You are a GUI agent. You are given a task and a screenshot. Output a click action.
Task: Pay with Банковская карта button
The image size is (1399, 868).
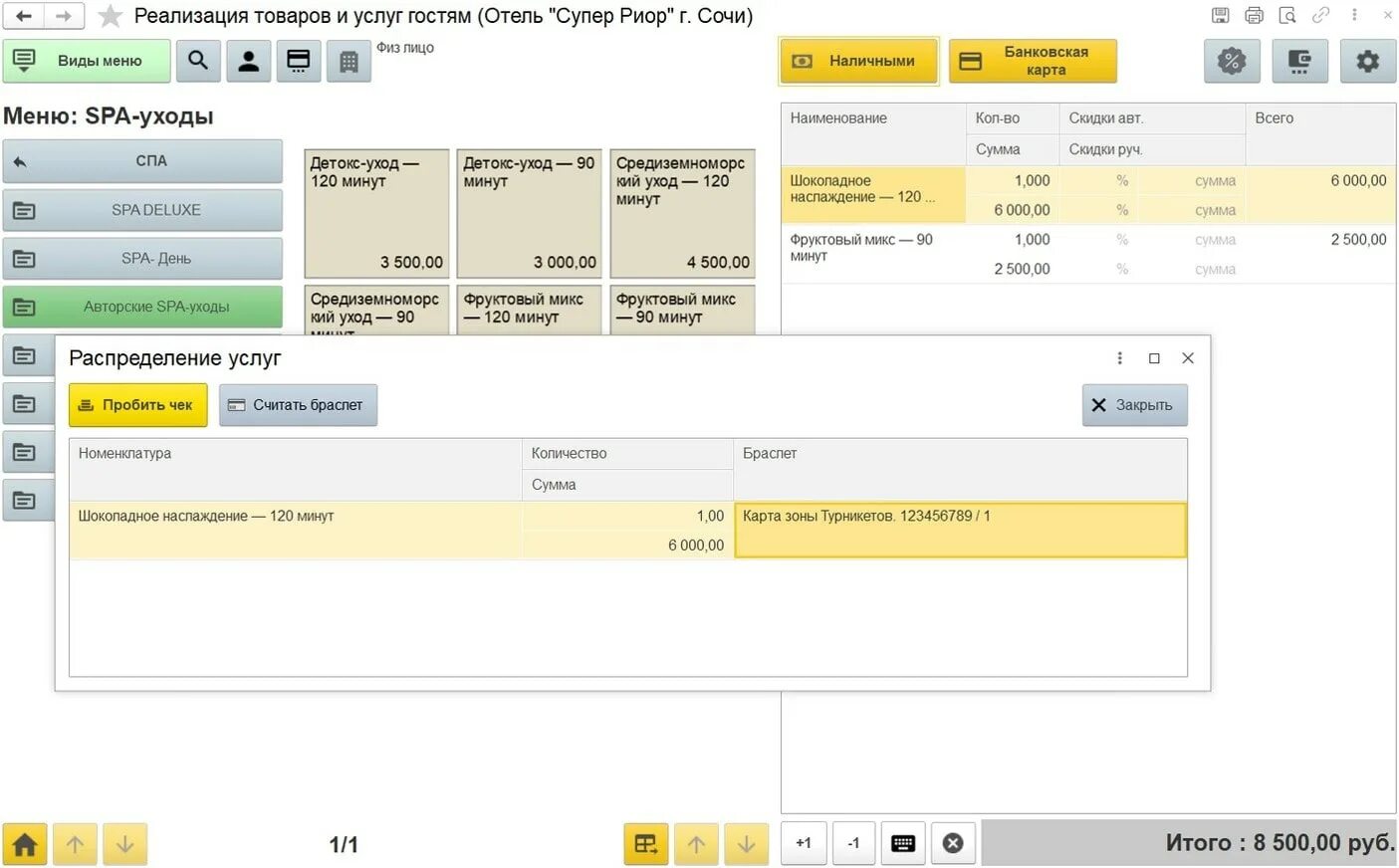click(x=1033, y=61)
